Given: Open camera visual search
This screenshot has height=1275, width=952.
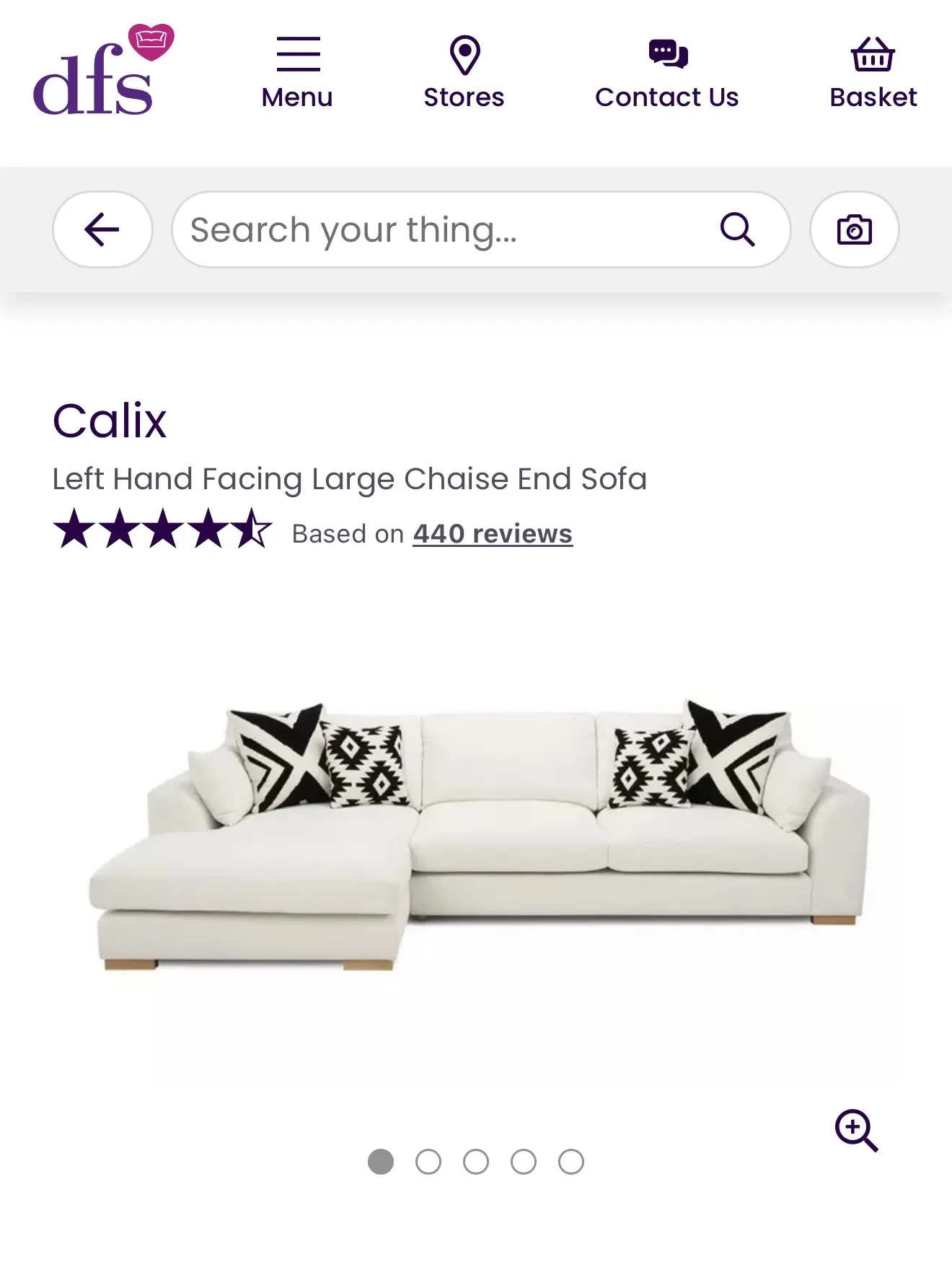Looking at the screenshot, I should pyautogui.click(x=854, y=230).
